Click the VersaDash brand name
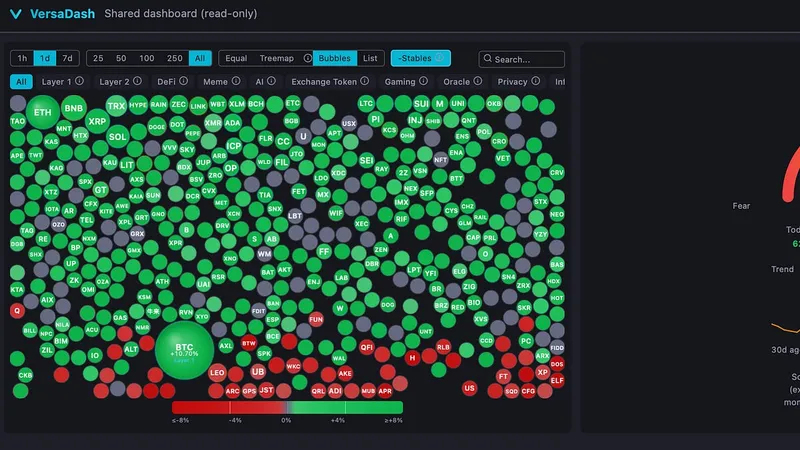This screenshot has height=450, width=800. point(62,14)
